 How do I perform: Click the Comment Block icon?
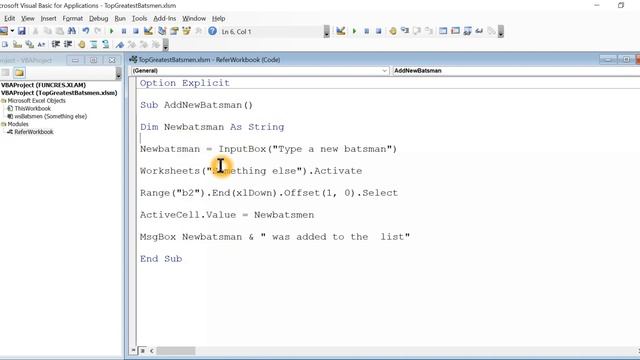click(x=94, y=44)
